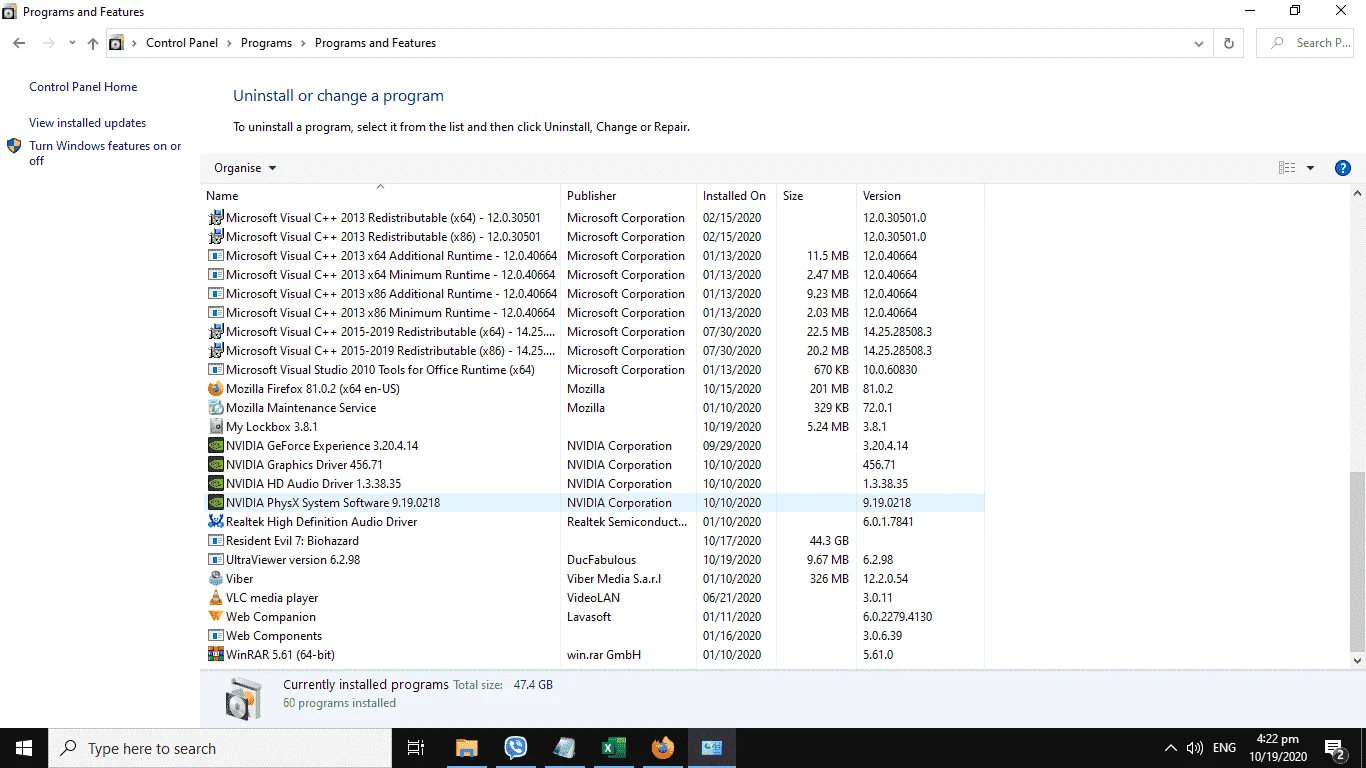Screen dimensions: 1366x768
Task: Select Visual C++ 2013 Redistributable (x86) row
Action: (595, 237)
